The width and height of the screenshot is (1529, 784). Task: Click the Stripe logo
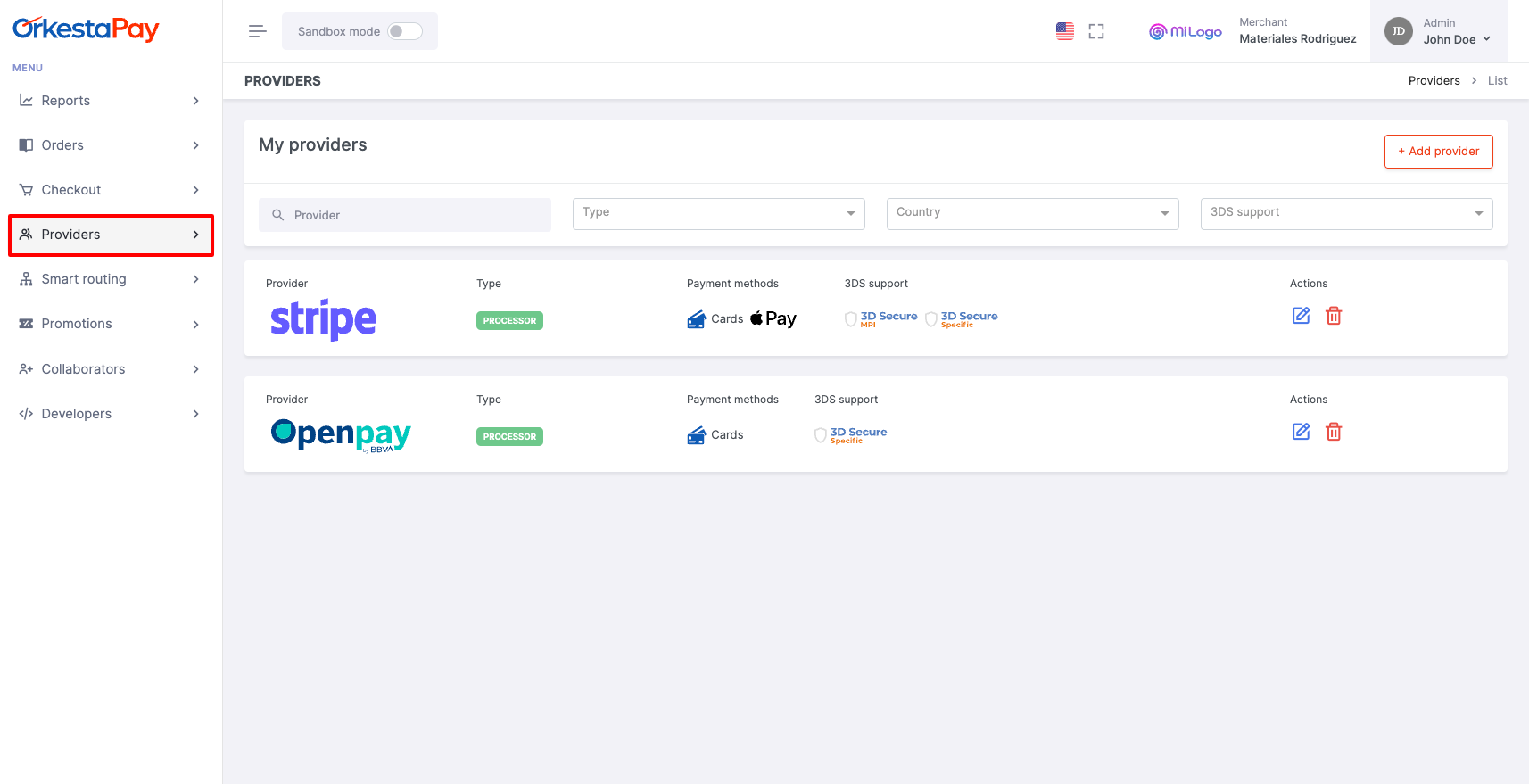point(323,319)
